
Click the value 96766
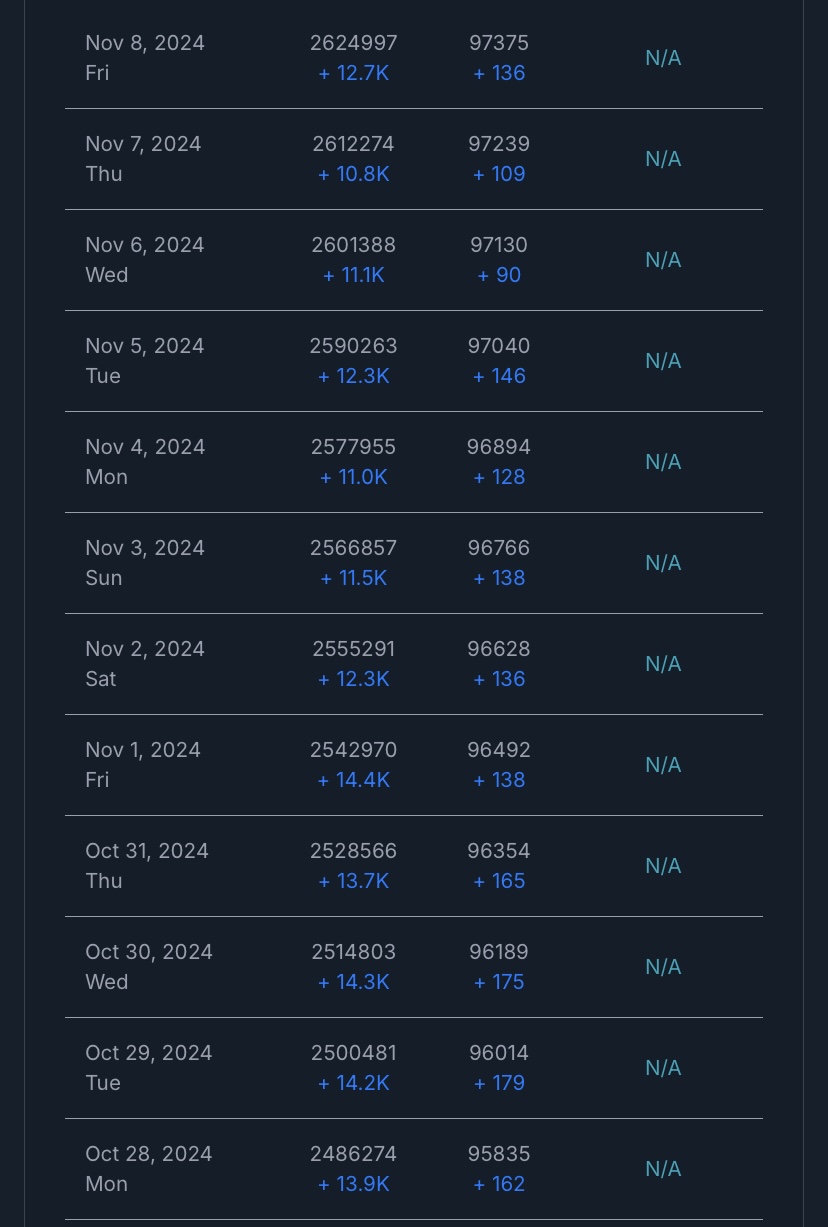[x=499, y=548]
